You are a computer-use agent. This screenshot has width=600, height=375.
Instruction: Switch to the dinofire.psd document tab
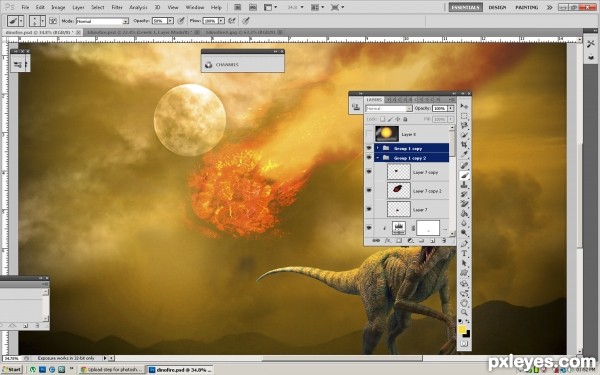42,33
